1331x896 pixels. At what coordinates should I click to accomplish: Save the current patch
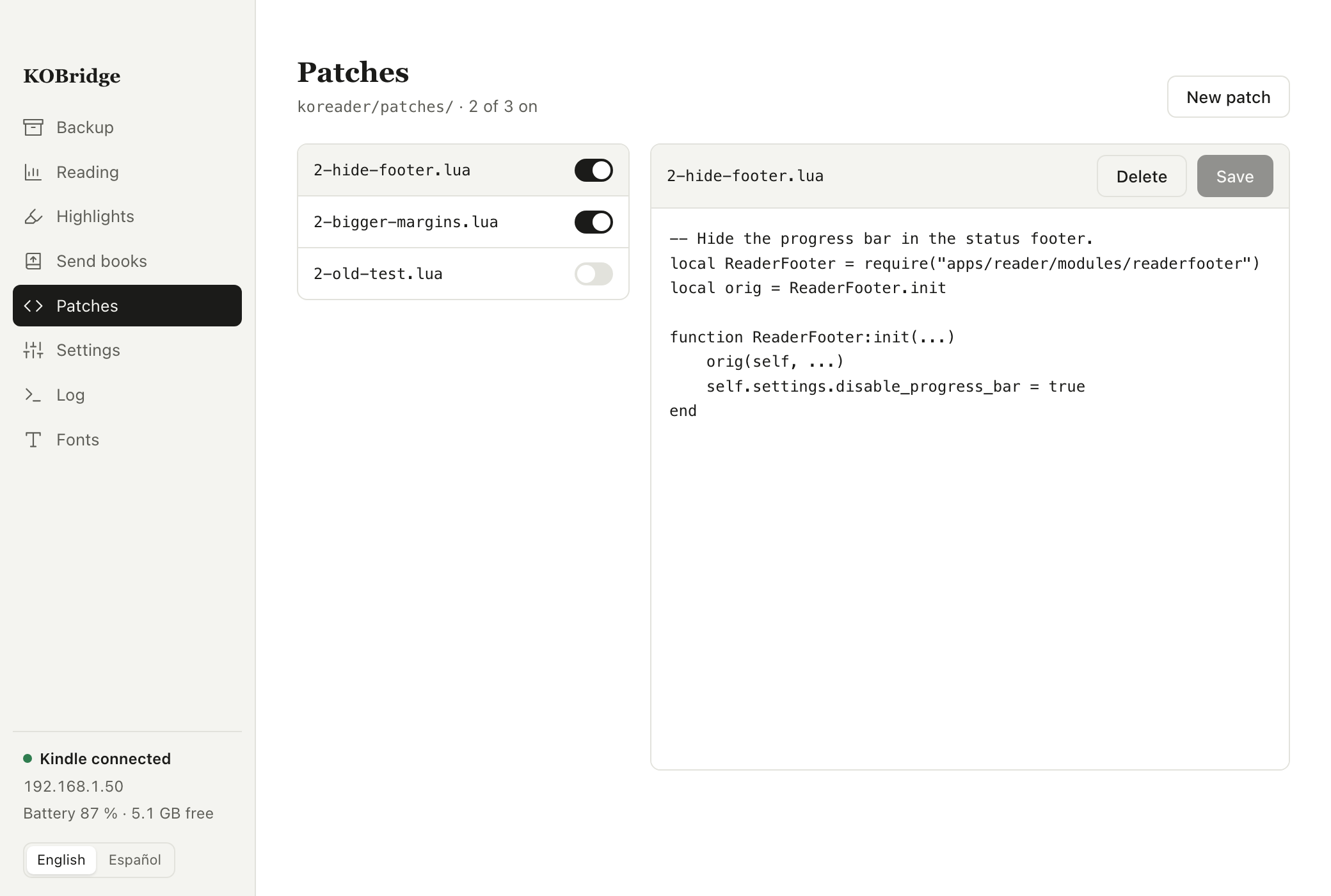(1234, 176)
